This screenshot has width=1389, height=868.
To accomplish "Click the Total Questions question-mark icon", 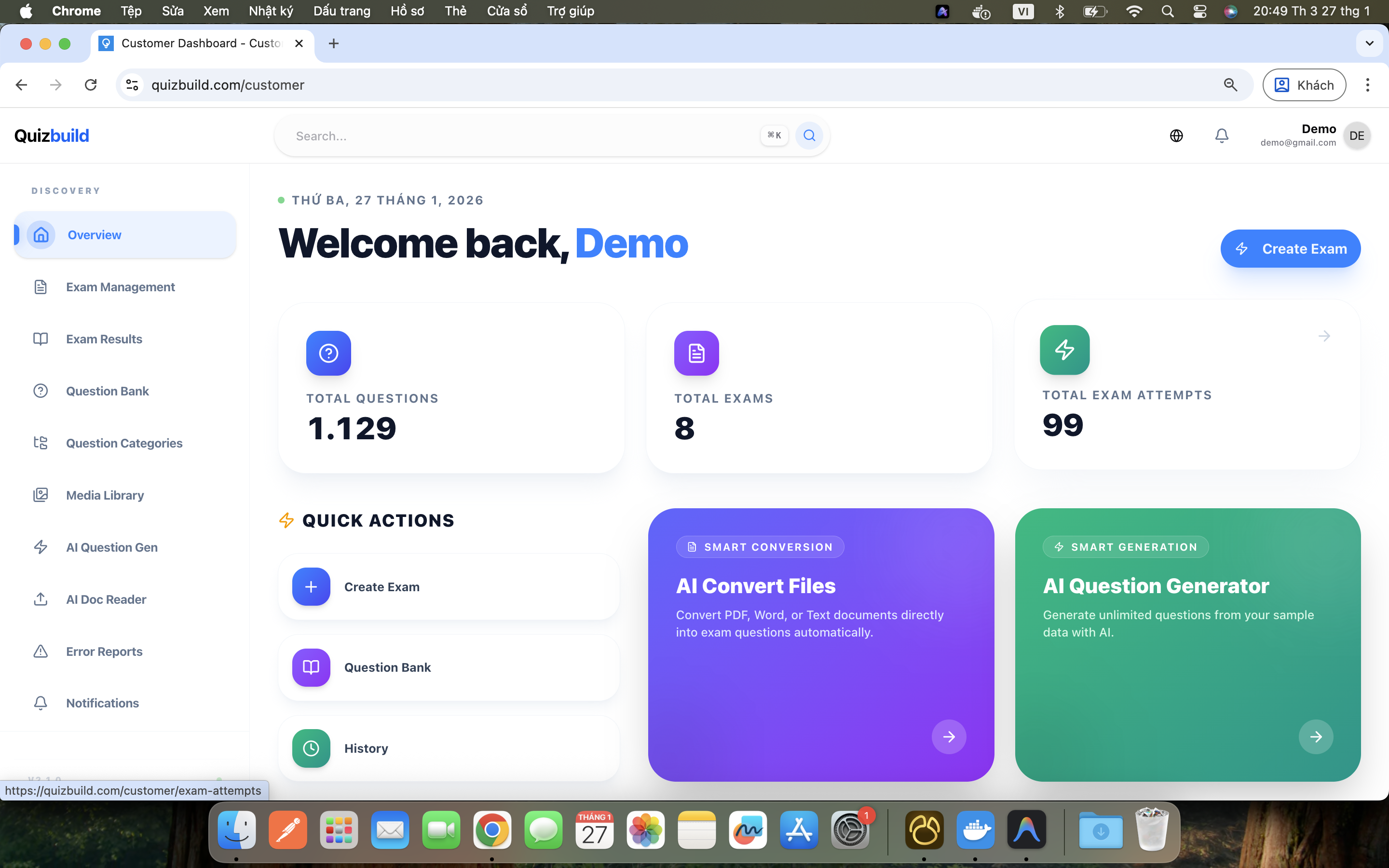I will [x=328, y=353].
